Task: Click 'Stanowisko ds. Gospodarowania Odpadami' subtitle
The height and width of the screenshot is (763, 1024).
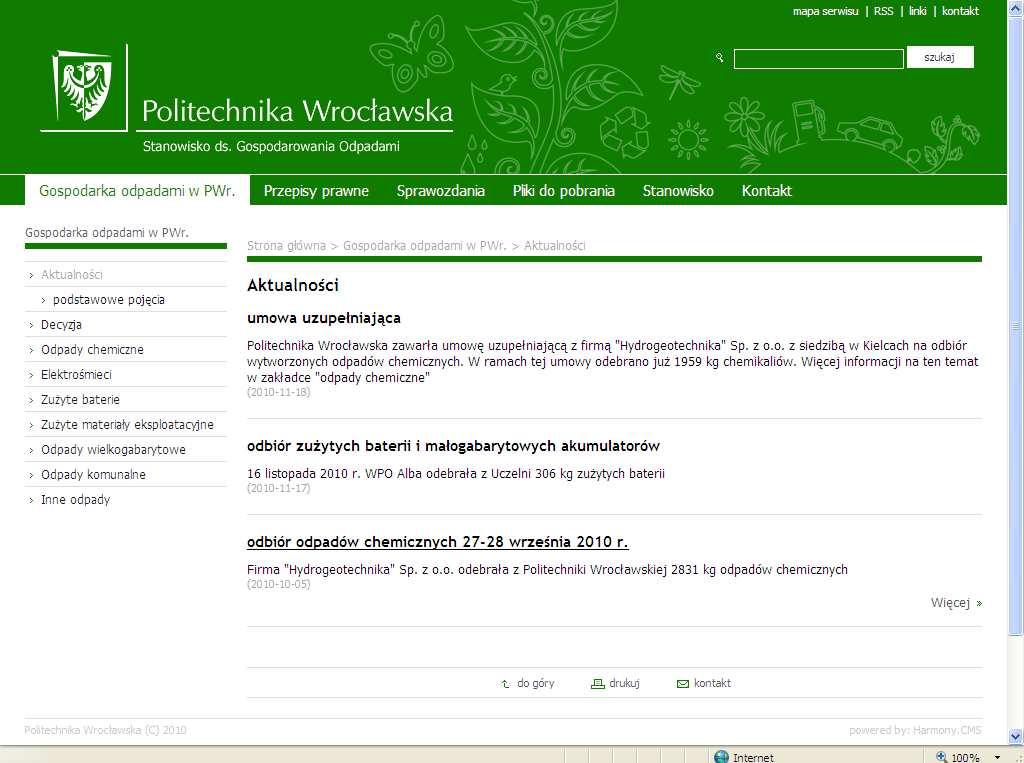Action: [271, 146]
